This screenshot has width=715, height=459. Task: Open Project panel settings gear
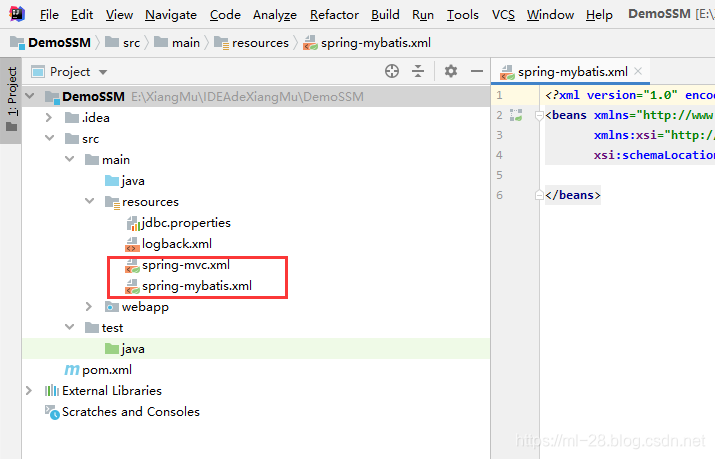pyautogui.click(x=451, y=71)
